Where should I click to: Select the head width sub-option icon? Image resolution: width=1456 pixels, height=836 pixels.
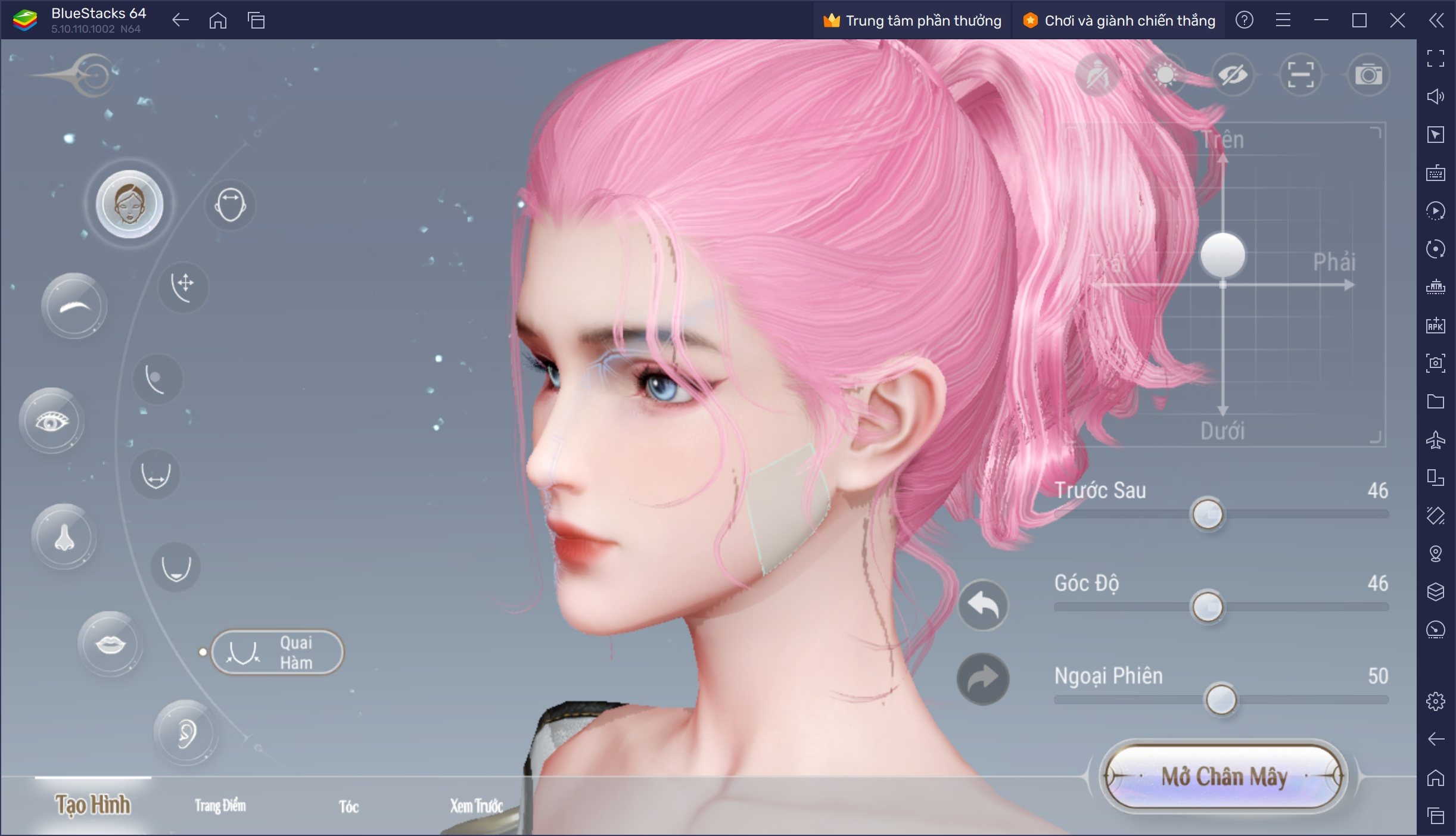[x=231, y=205]
